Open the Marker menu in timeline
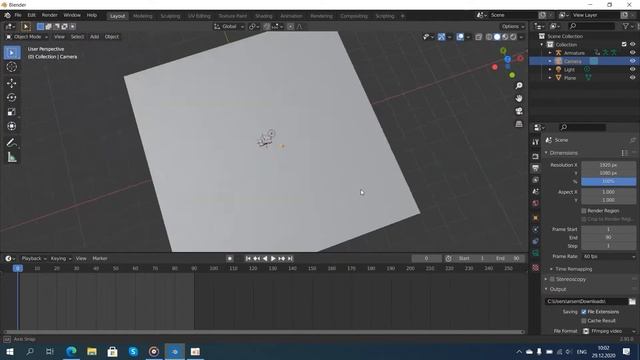 (x=100, y=258)
